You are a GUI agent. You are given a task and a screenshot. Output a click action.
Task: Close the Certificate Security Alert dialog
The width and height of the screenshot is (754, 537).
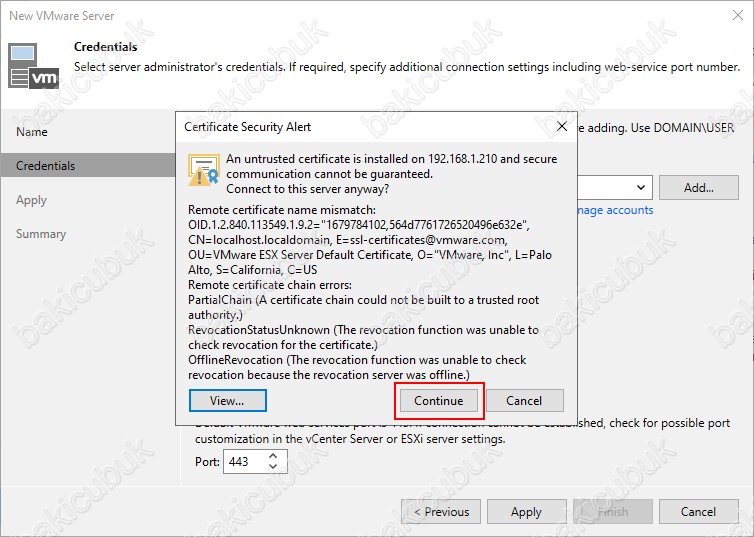(562, 126)
